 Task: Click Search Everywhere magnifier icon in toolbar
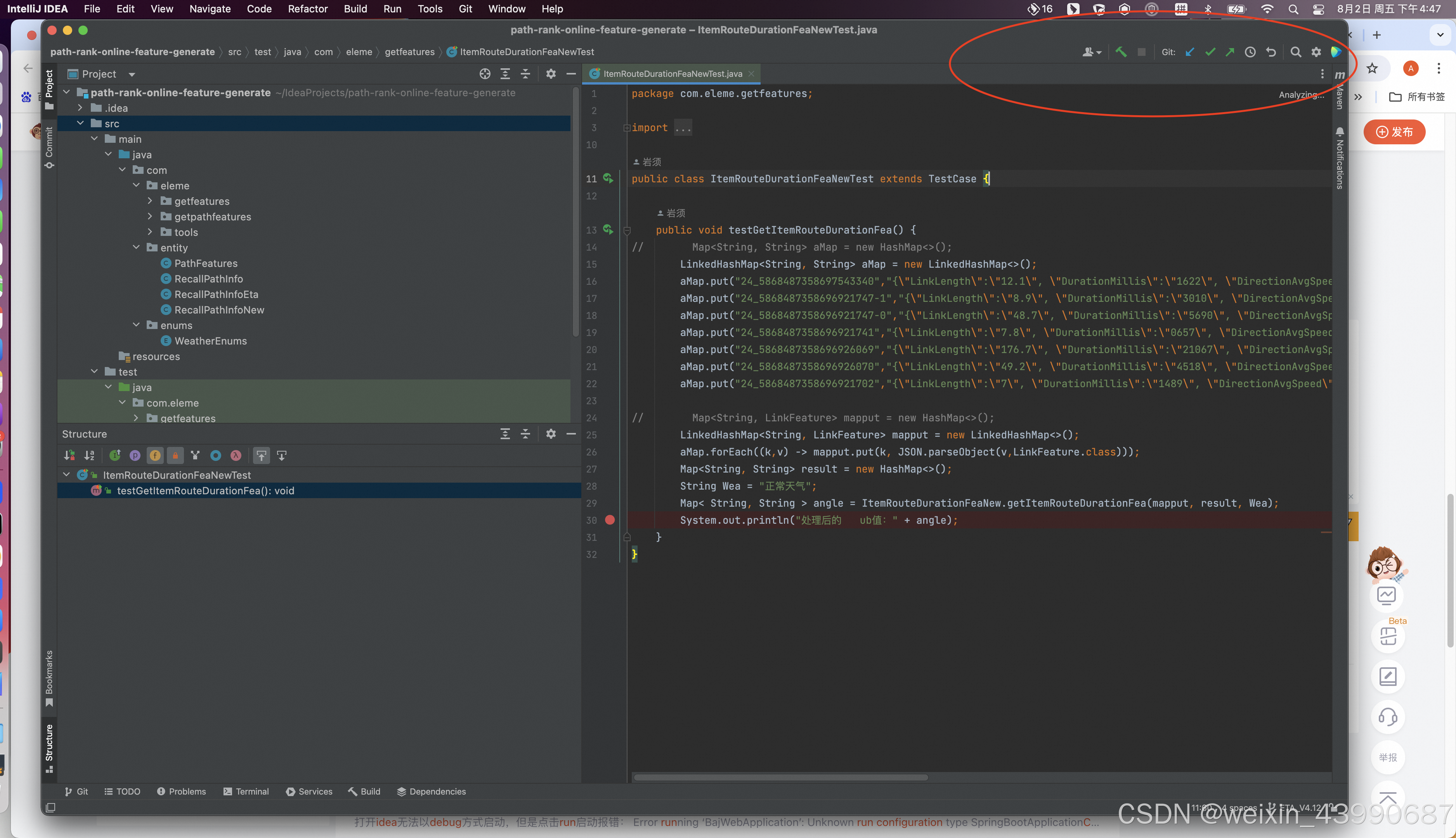coord(1295,52)
